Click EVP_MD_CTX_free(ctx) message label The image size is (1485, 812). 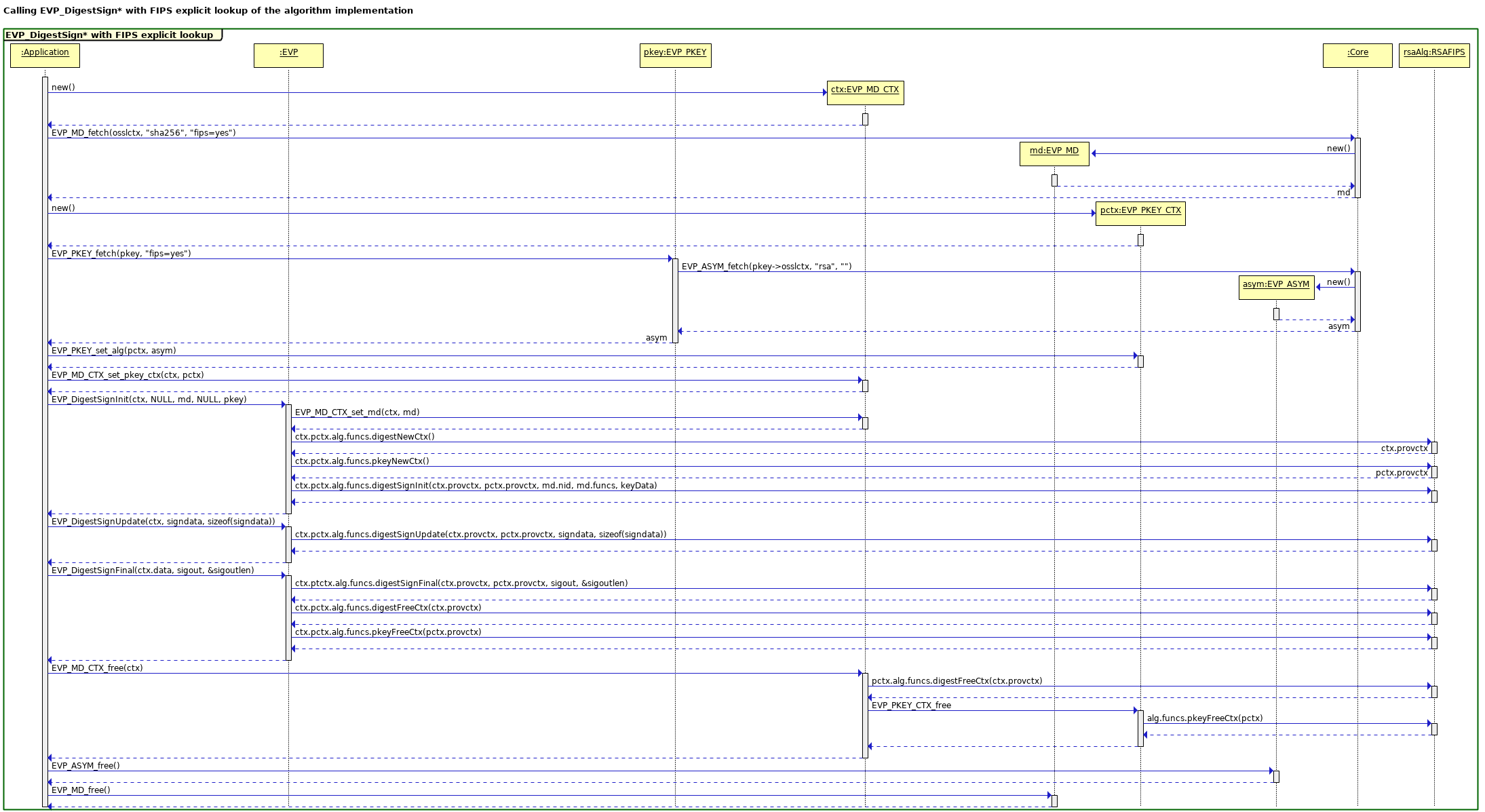pos(97,668)
